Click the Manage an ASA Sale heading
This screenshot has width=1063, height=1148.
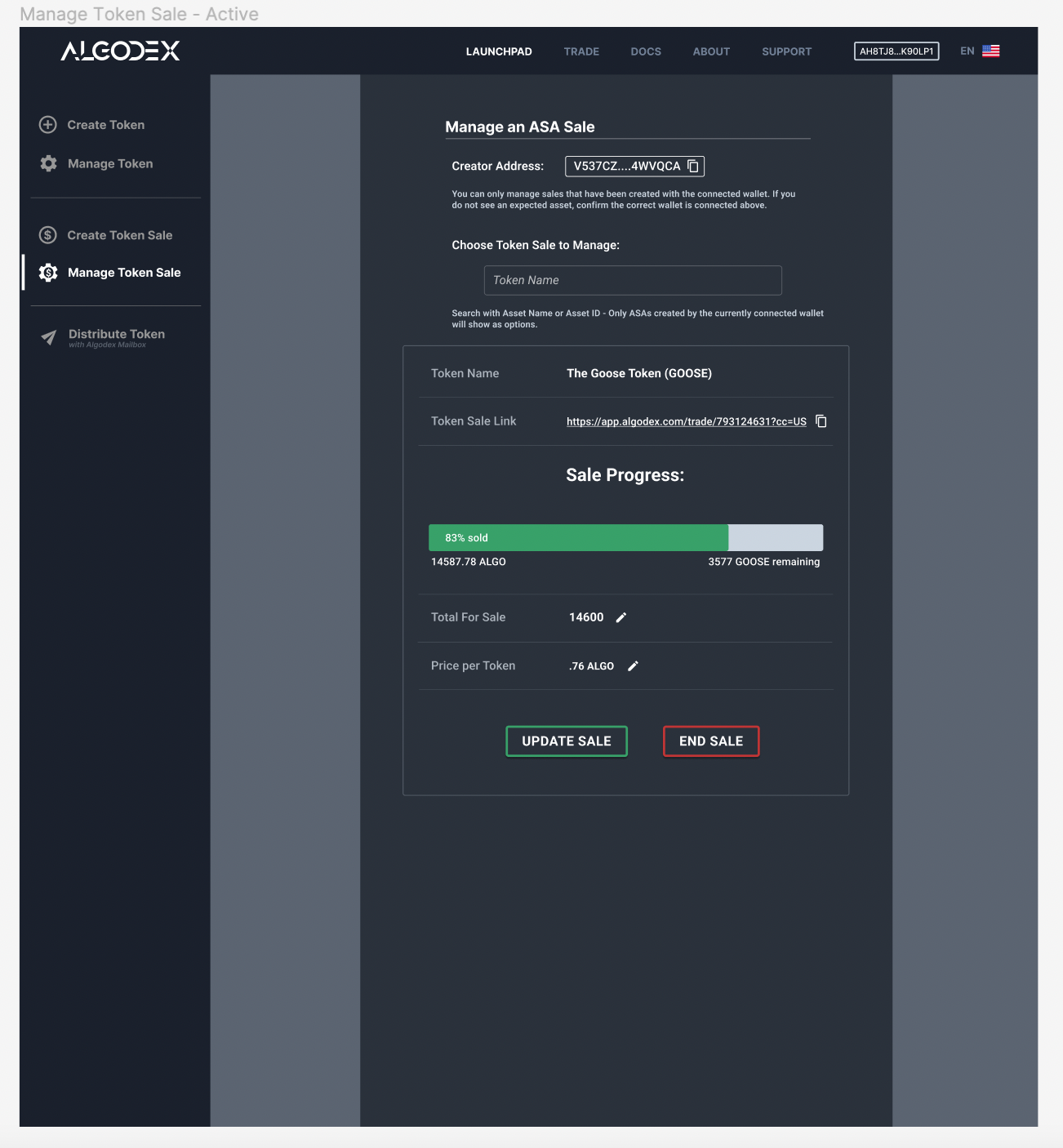[x=520, y=127]
